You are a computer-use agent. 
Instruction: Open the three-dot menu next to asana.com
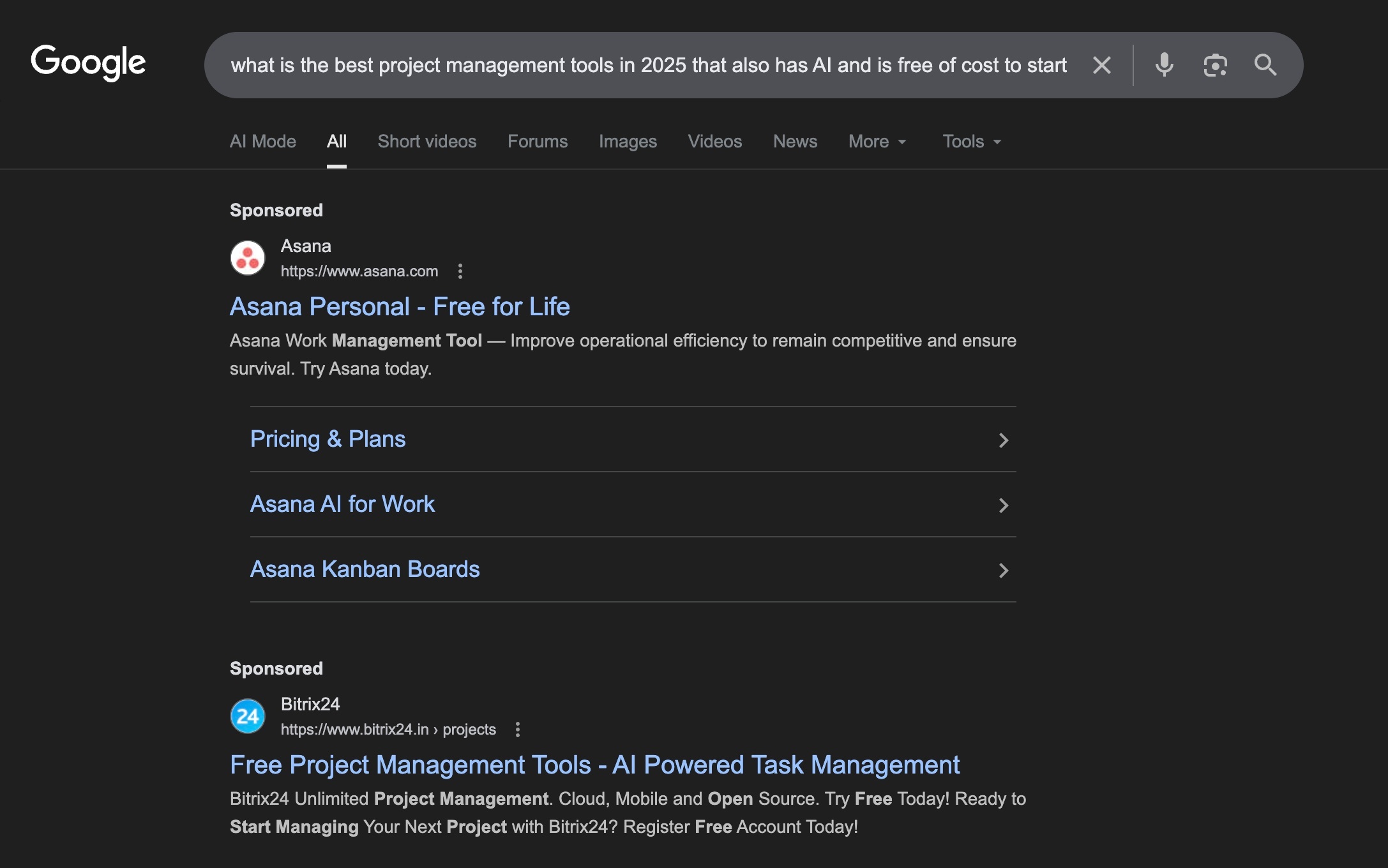460,271
